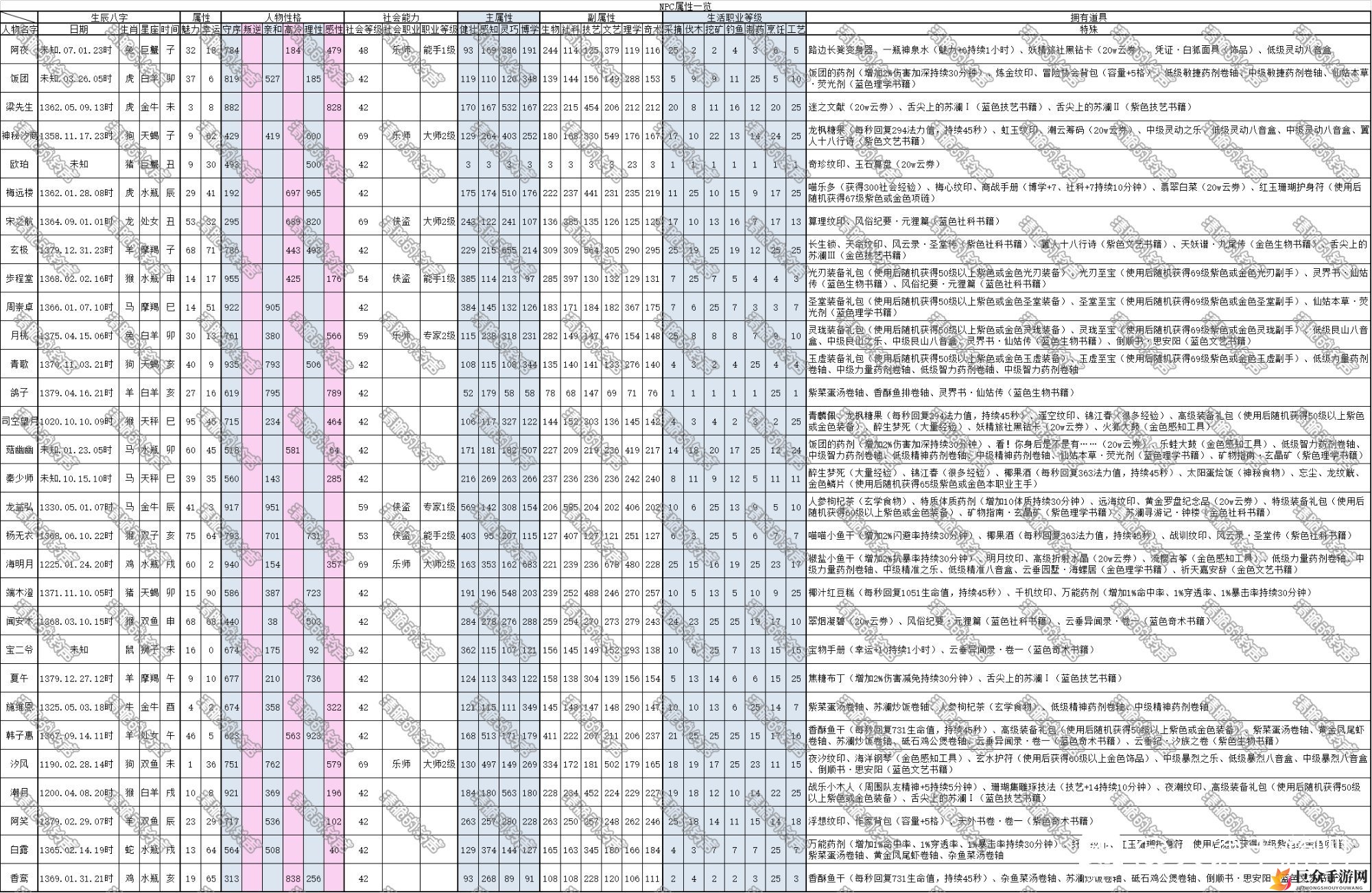Click the "亲和" column header

272,29
